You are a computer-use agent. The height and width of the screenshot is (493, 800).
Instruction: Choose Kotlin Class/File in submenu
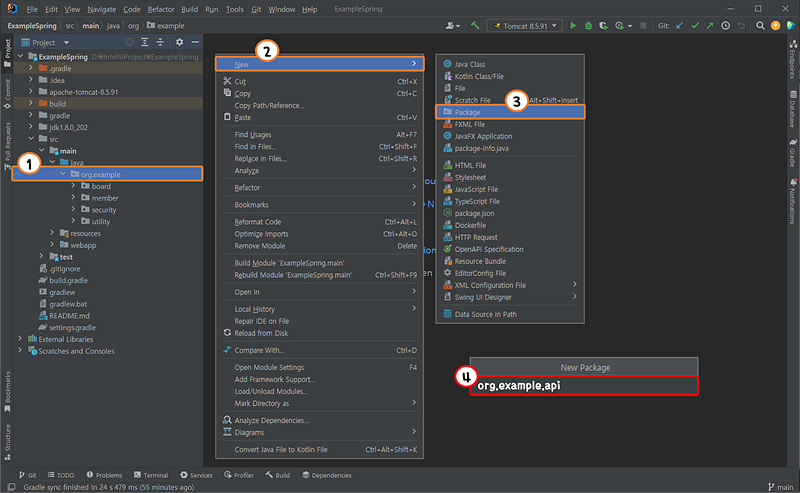(510, 76)
